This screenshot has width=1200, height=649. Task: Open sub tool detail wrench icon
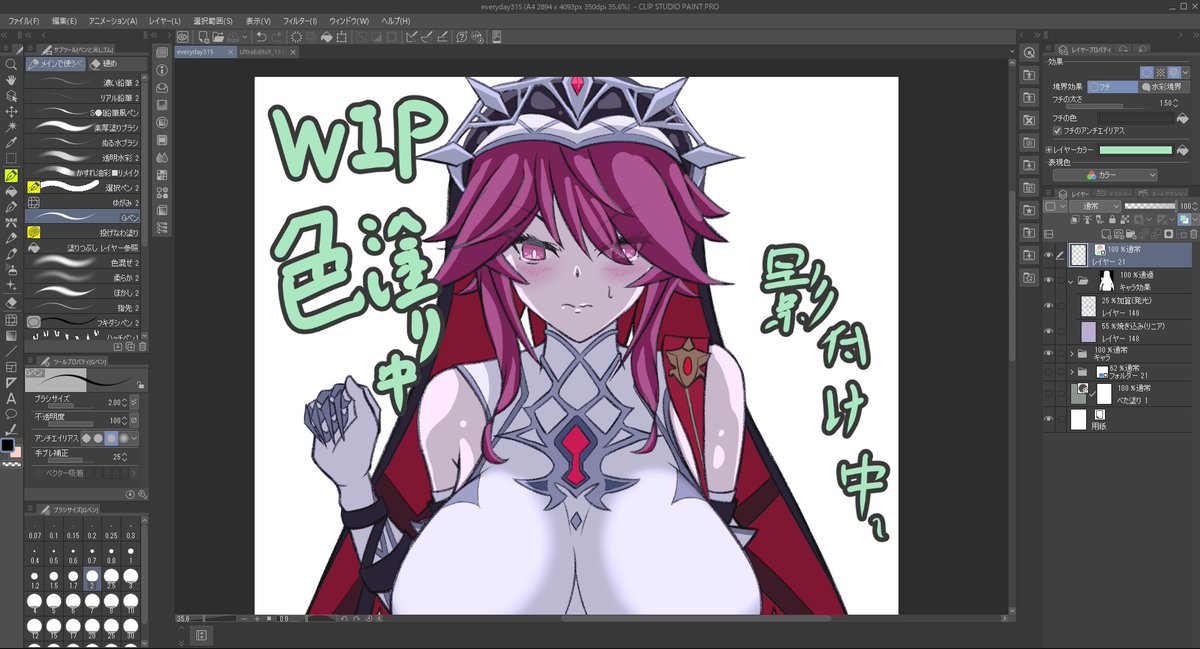[x=142, y=495]
